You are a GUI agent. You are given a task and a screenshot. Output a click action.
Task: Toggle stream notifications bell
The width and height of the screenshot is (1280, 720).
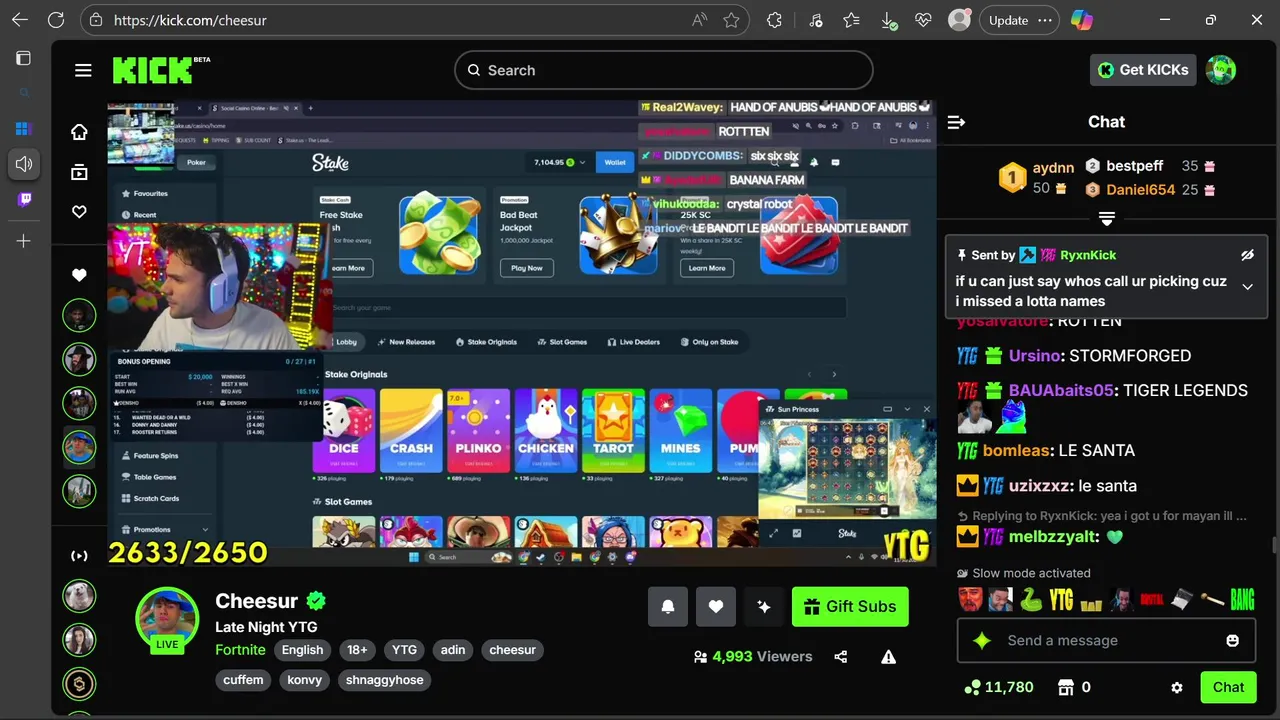click(x=668, y=606)
